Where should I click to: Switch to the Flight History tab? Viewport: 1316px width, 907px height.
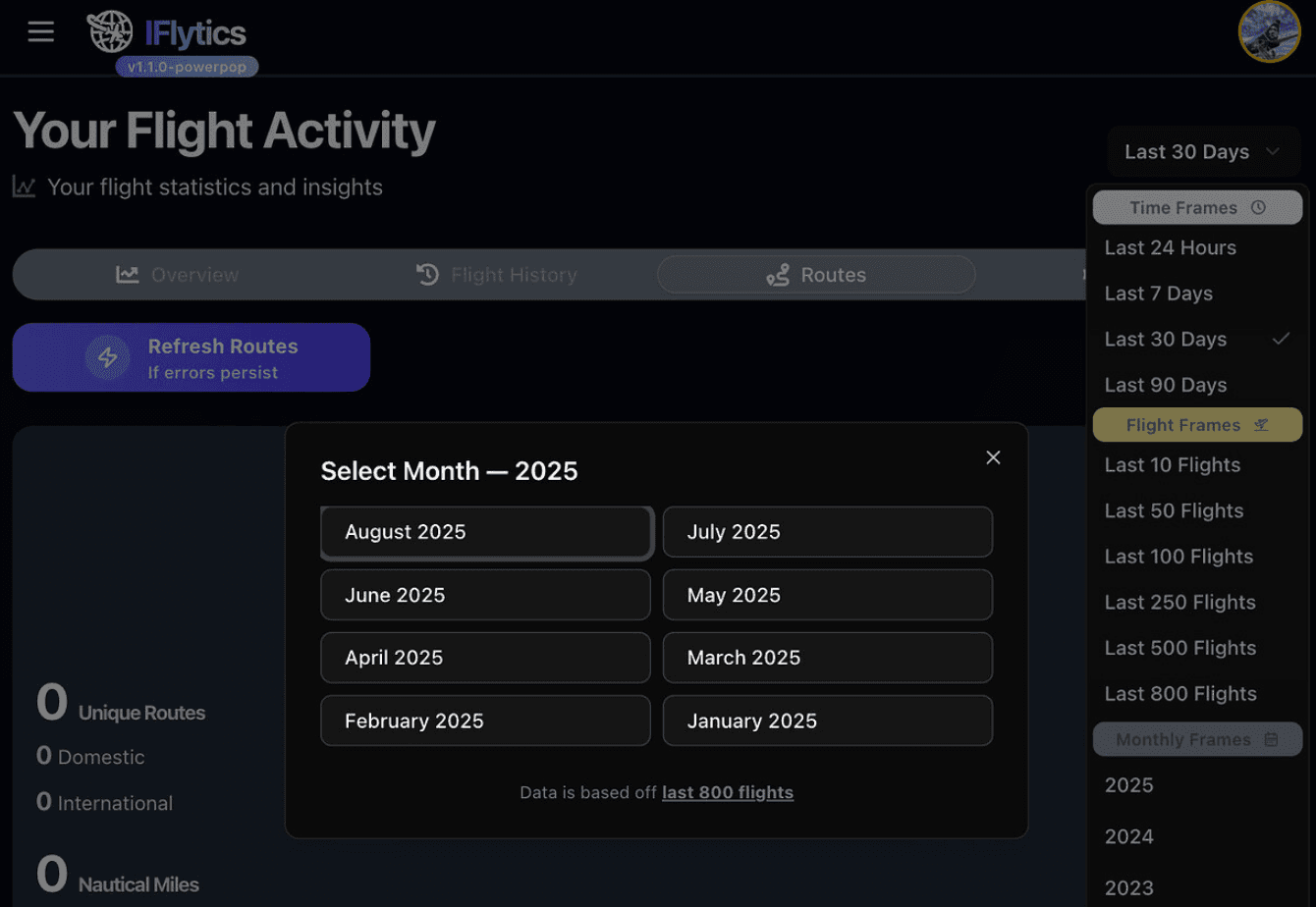point(496,275)
